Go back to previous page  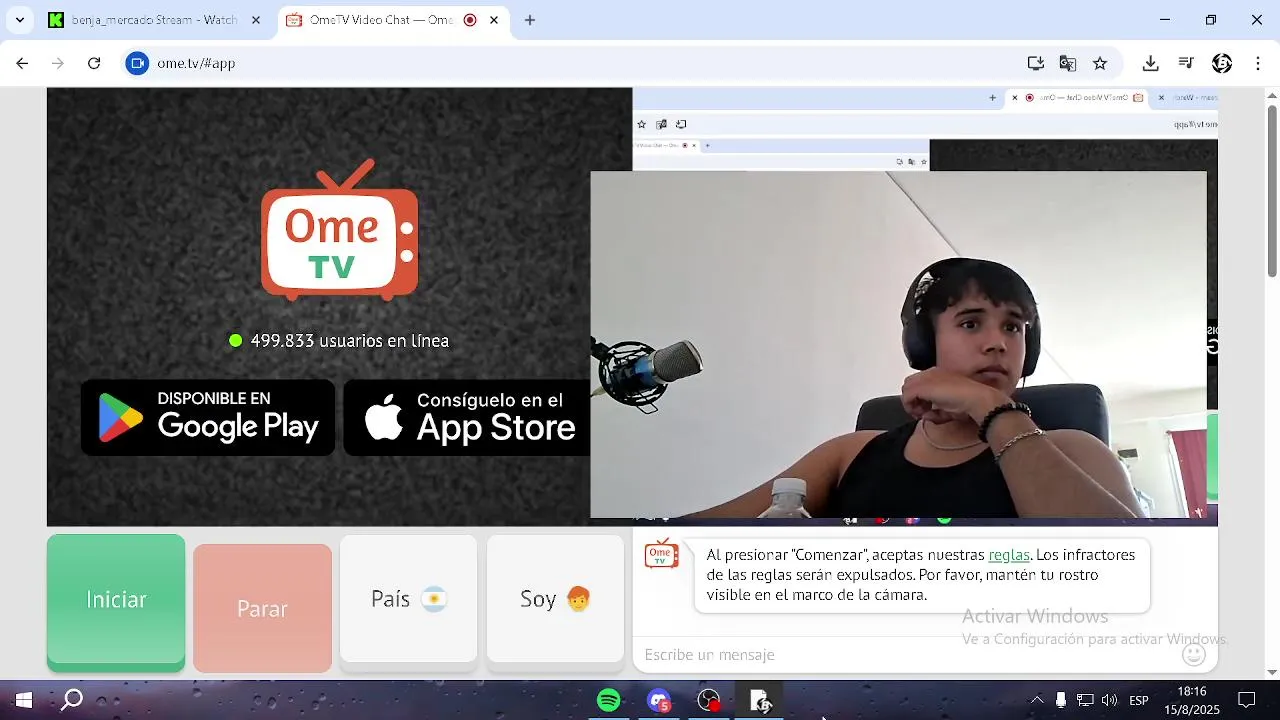click(22, 63)
